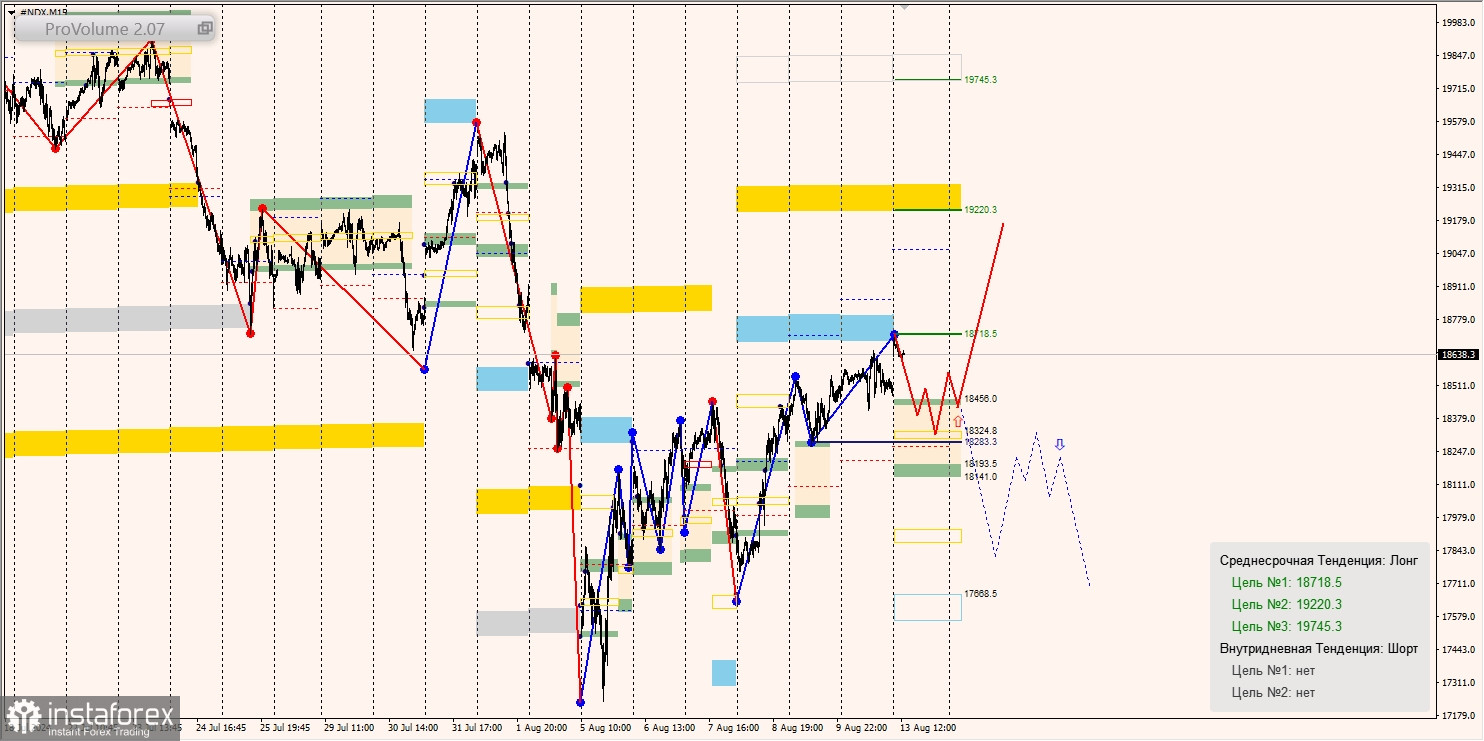Click the 18511.0 price axis value

[x=1459, y=386]
